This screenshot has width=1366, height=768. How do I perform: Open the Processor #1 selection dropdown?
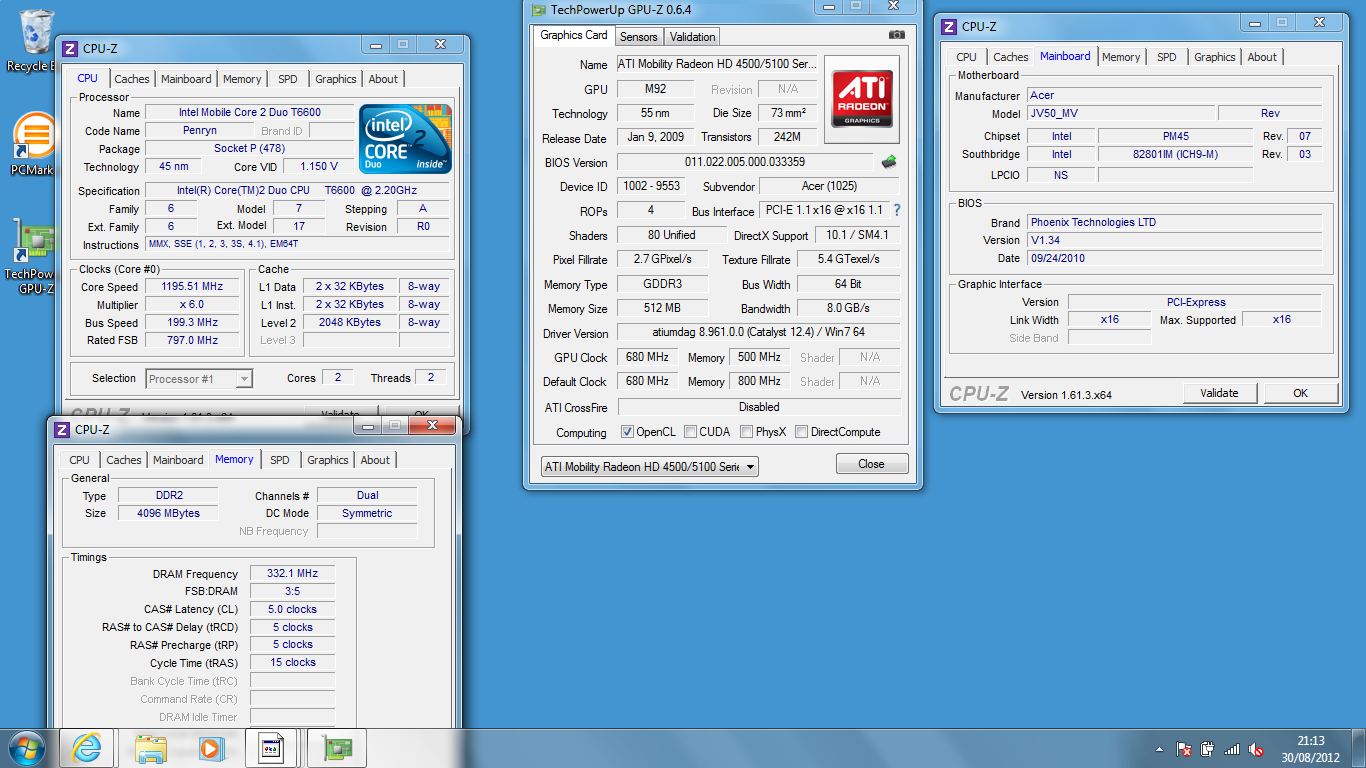coord(199,379)
